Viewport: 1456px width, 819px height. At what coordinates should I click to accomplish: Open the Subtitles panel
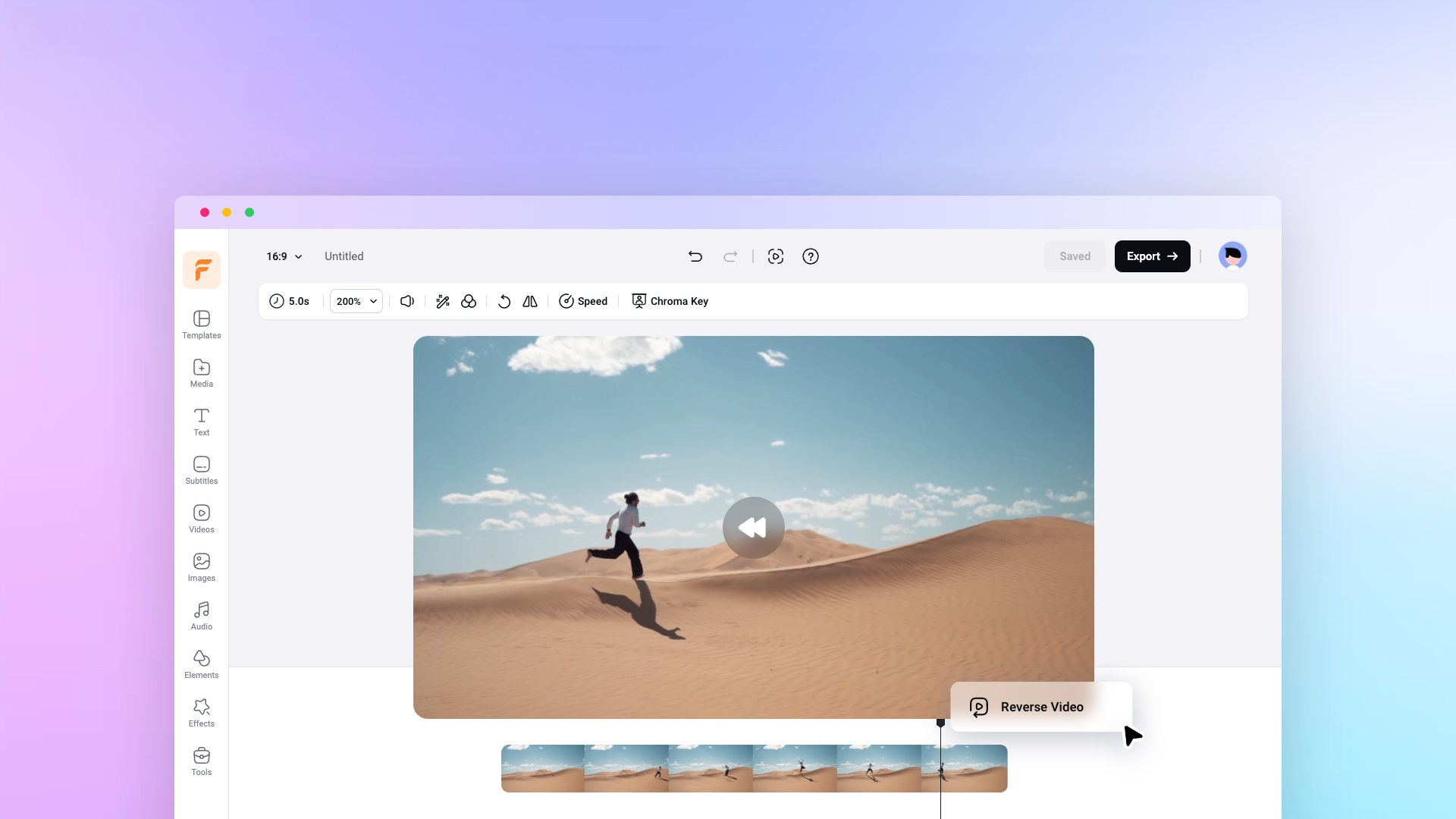[201, 470]
